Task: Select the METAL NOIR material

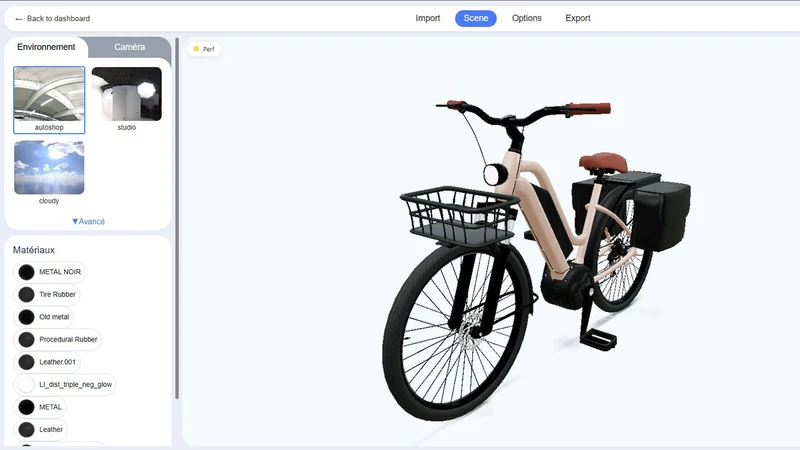Action: (49, 272)
